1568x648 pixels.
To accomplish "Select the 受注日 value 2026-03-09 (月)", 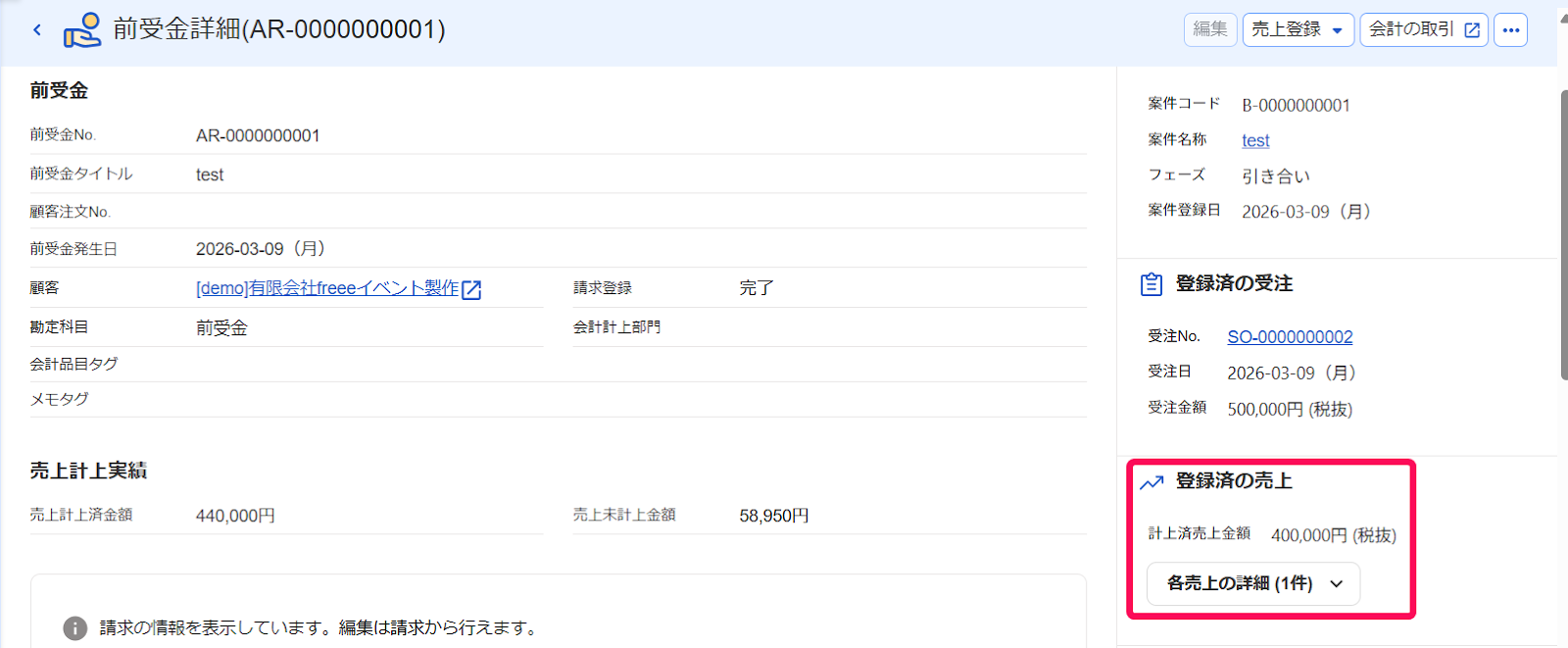I will [x=1292, y=373].
